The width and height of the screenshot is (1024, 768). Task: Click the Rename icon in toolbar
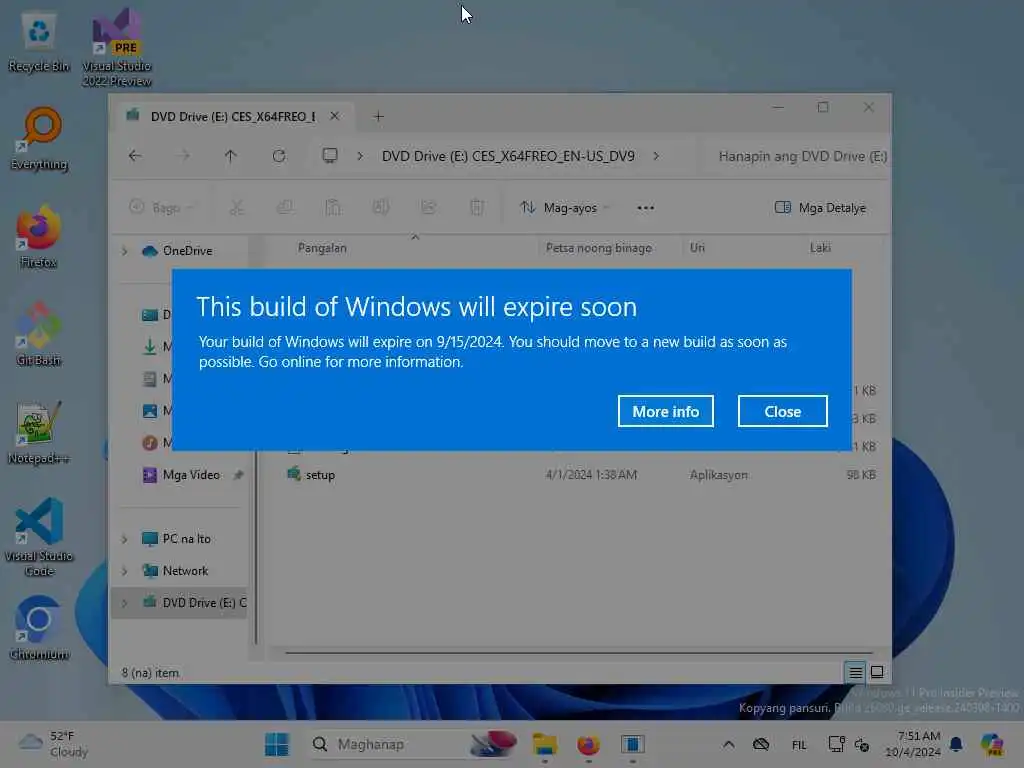coord(381,208)
